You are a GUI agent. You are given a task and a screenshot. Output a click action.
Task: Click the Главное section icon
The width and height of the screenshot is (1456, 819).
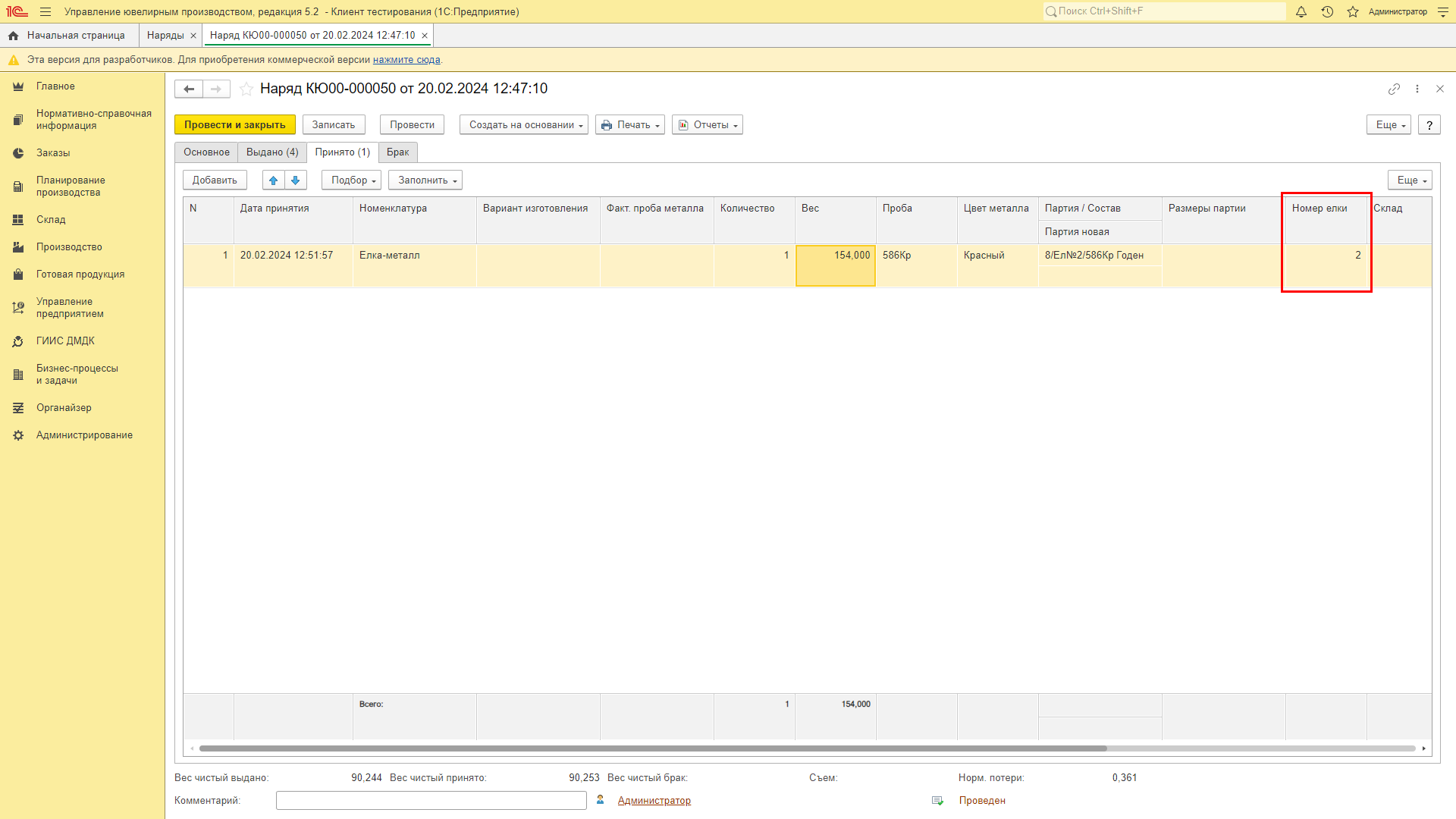pos(18,86)
